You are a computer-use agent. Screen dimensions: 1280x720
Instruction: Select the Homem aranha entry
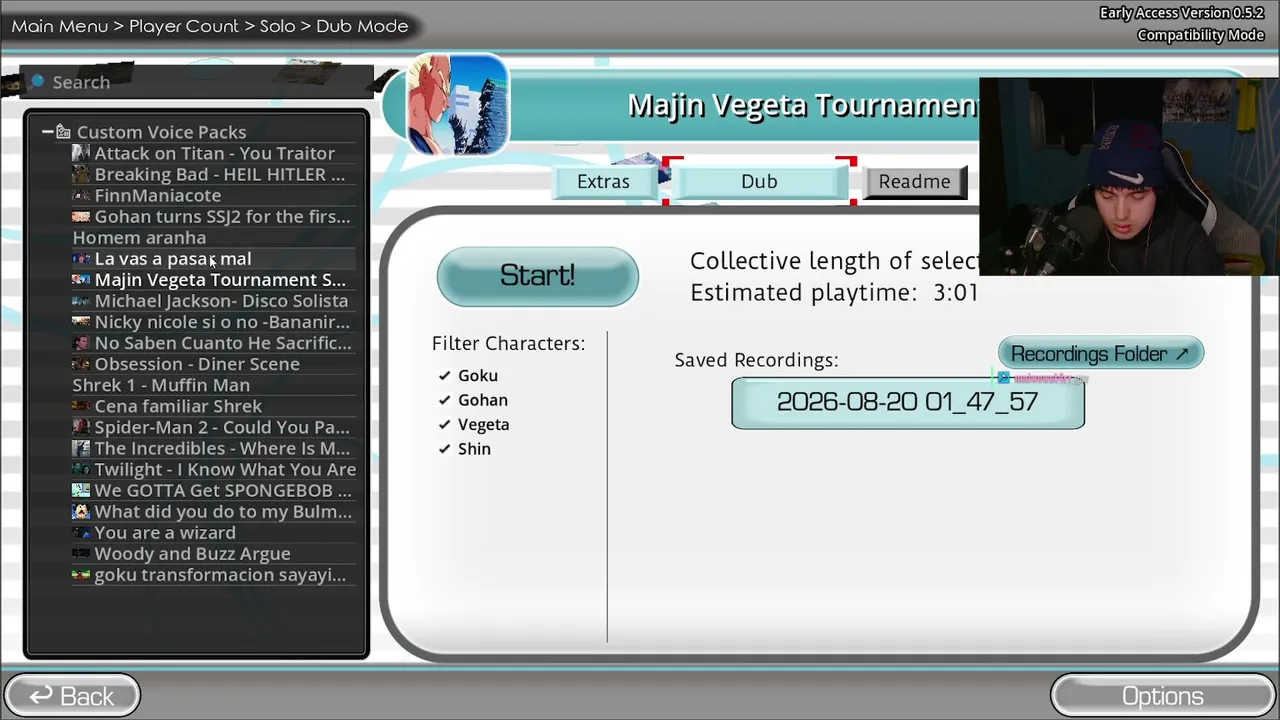139,237
